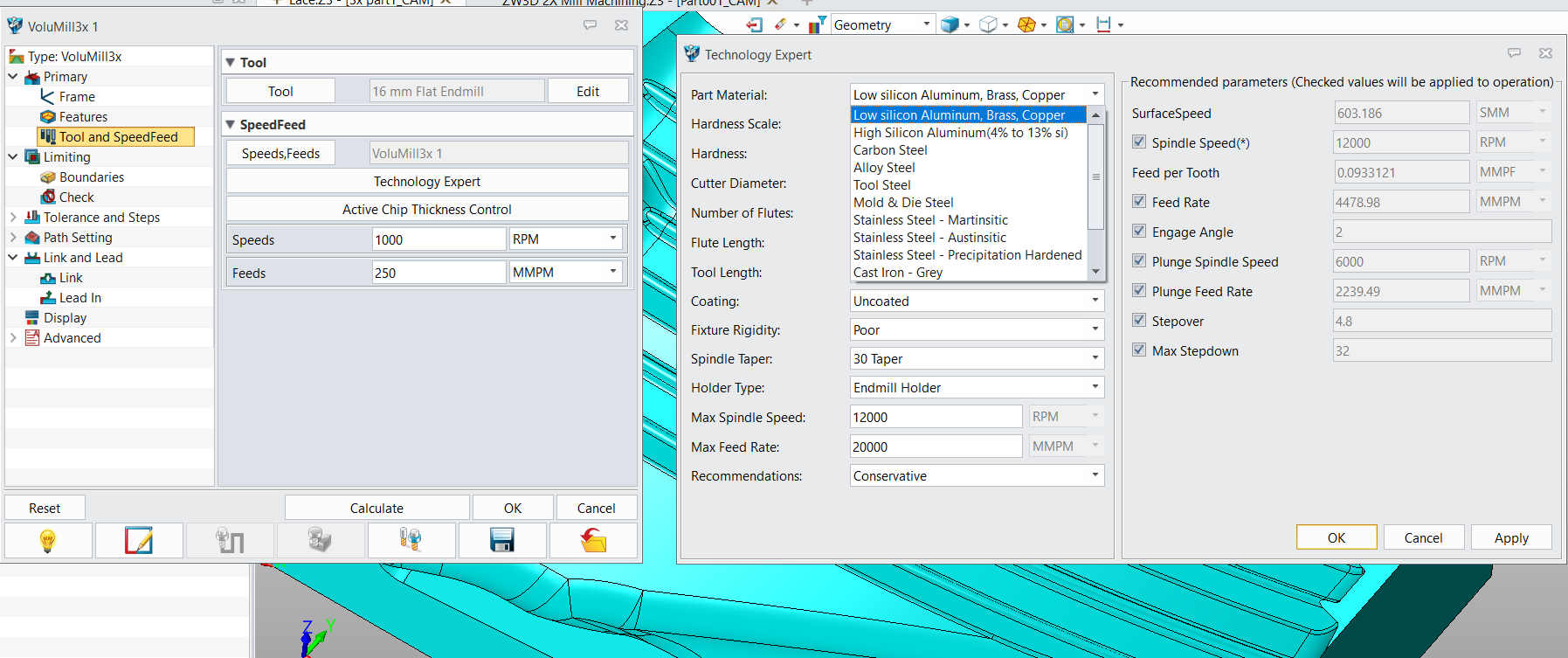The image size is (1568, 658).
Task: Select Carbon Steel from material list
Action: pos(890,150)
